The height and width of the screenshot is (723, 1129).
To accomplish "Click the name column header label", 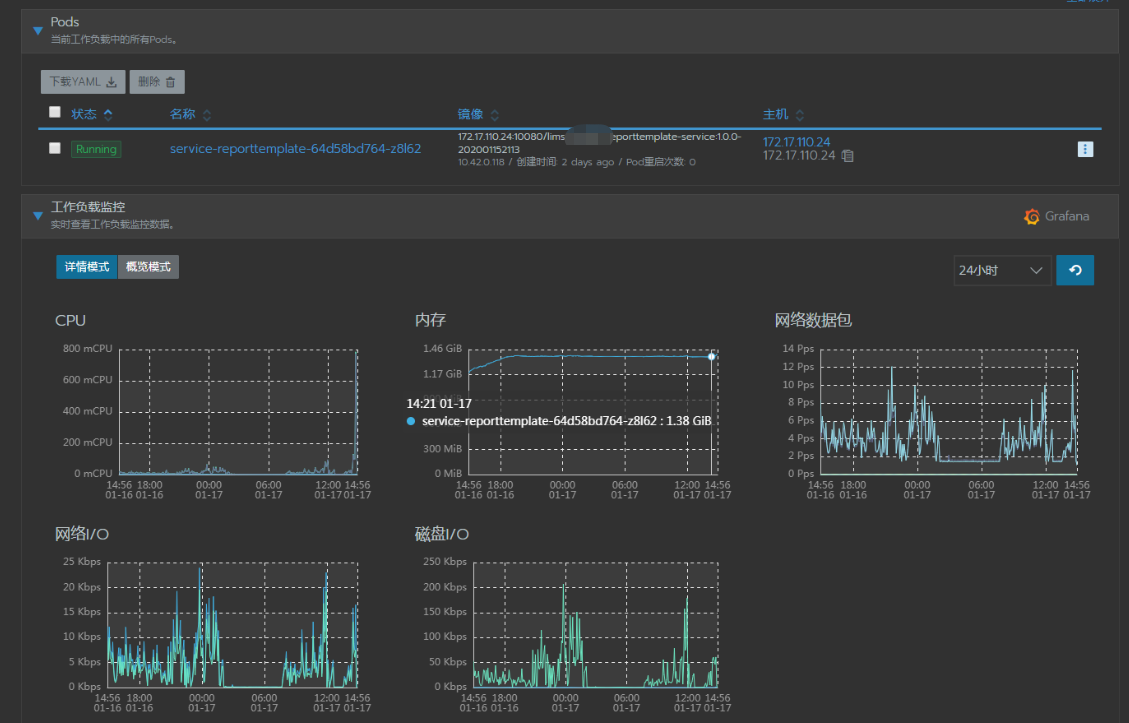I will (x=182, y=114).
